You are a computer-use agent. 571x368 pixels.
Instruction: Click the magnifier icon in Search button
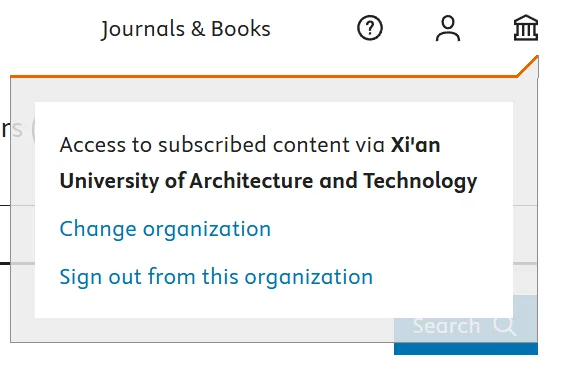click(505, 325)
